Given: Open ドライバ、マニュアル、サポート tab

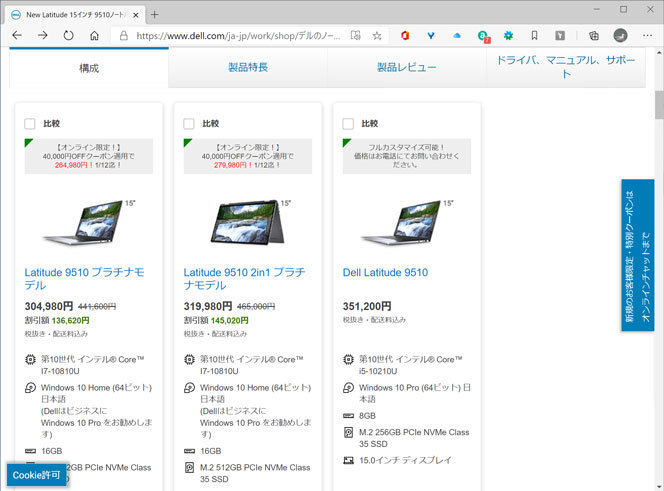Looking at the screenshot, I should click(x=566, y=67).
